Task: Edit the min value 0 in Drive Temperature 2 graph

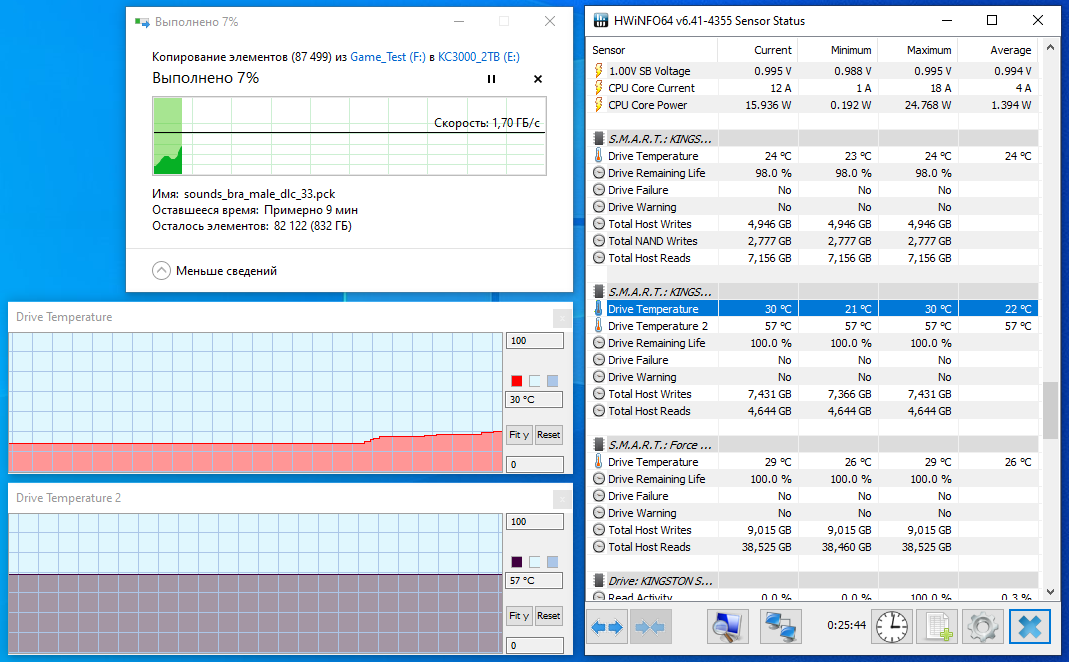Action: coord(534,645)
